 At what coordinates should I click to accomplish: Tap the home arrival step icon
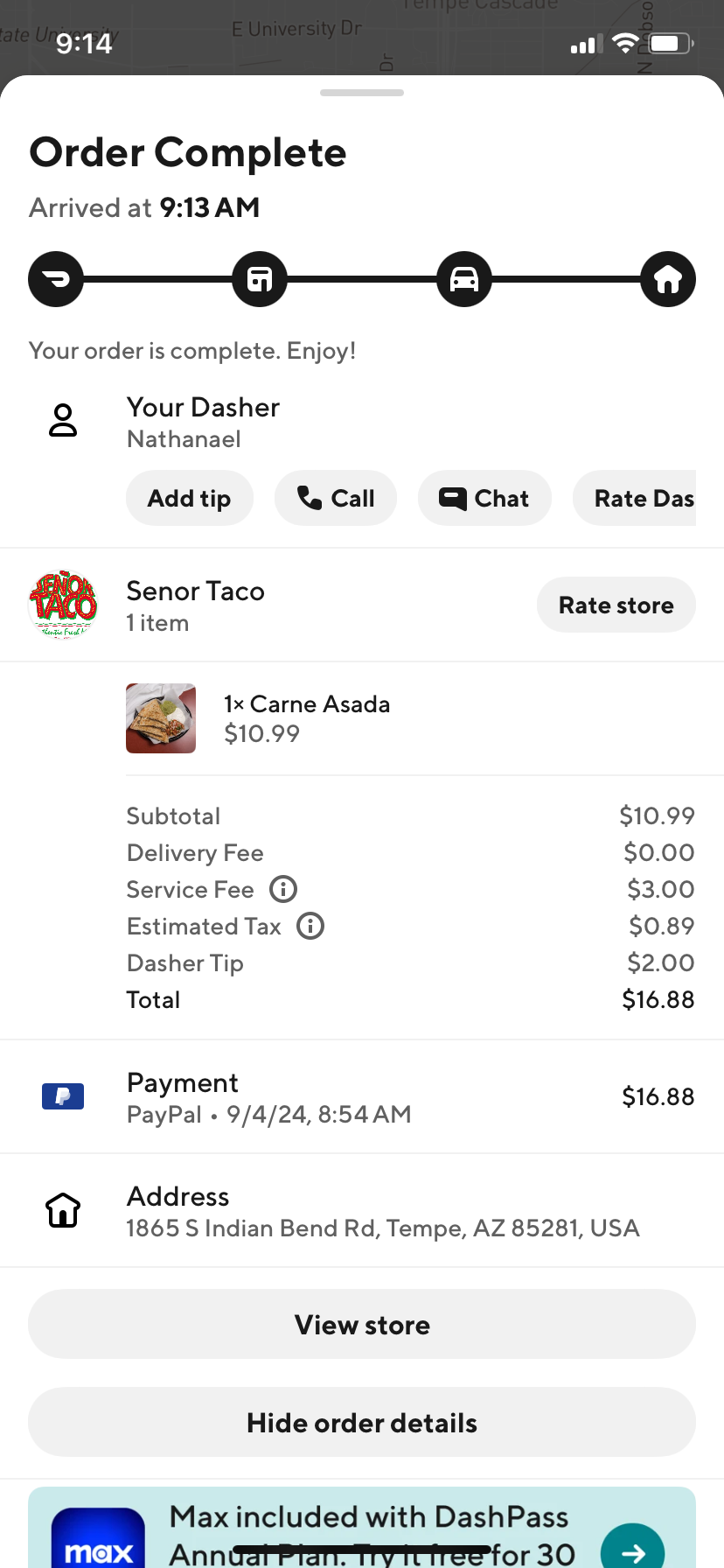click(x=668, y=280)
